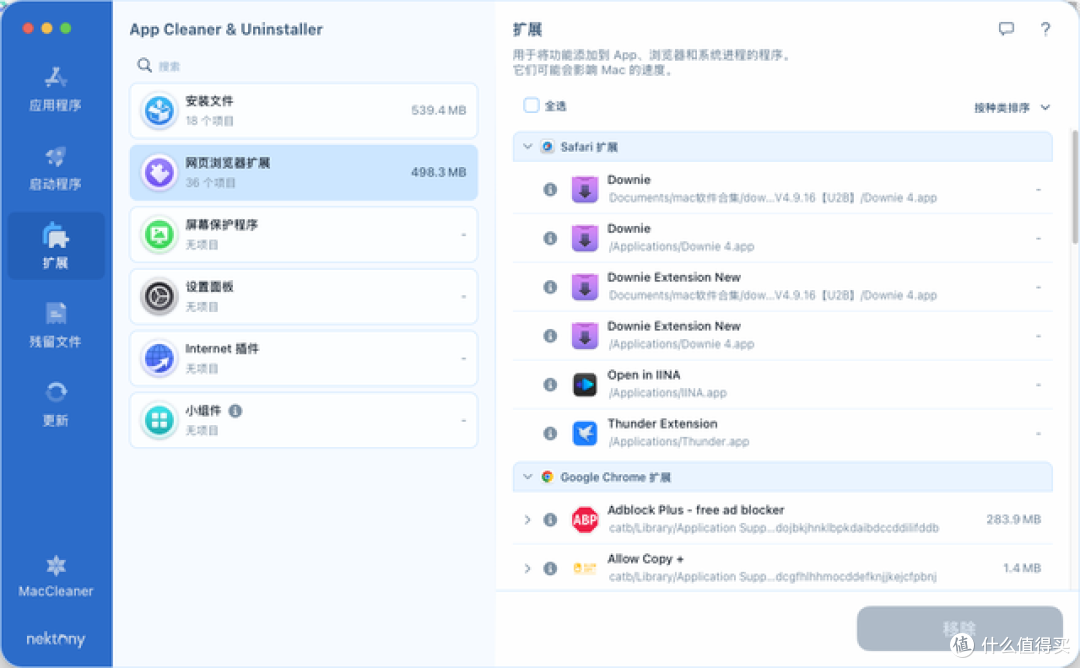Click the App Cleaner & Uninstaller title

pyautogui.click(x=226, y=29)
